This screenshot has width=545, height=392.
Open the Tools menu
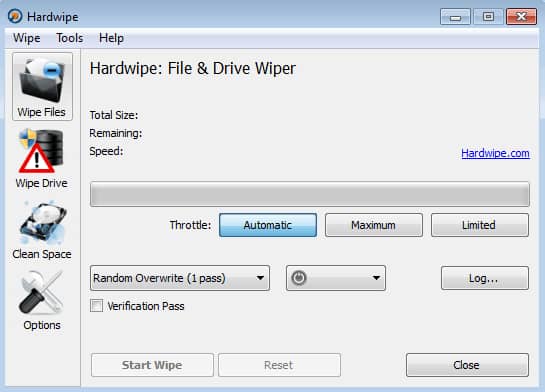click(70, 38)
